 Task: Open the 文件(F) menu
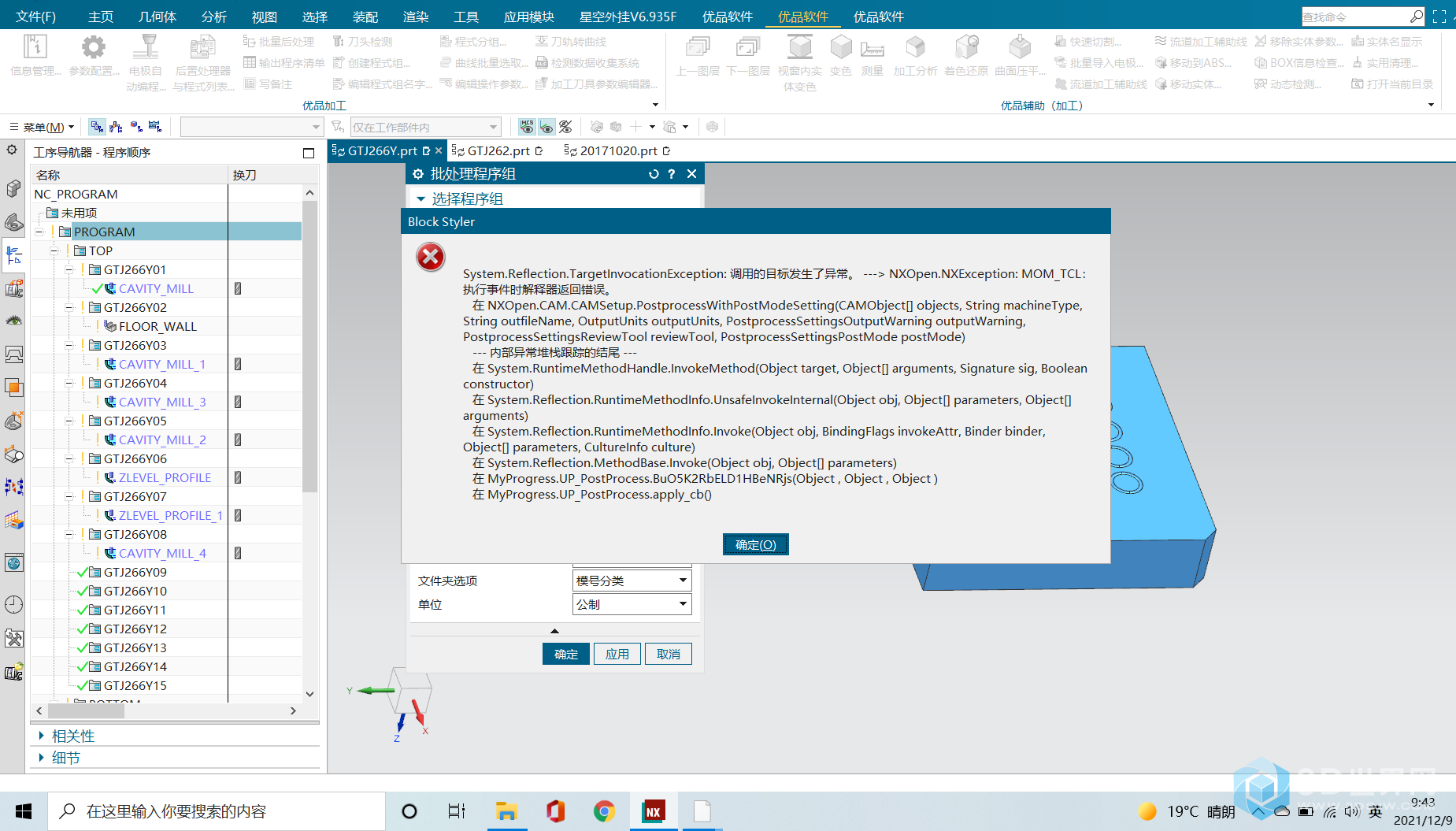35,17
